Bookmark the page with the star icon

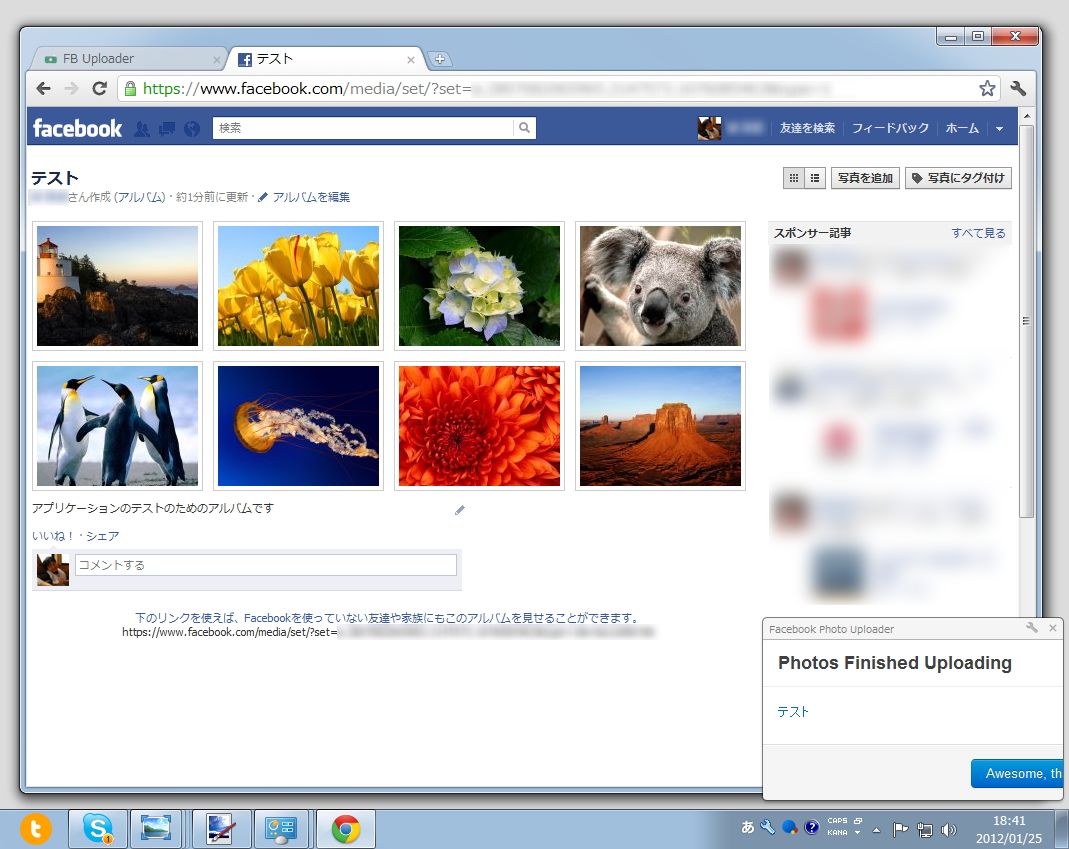[987, 88]
